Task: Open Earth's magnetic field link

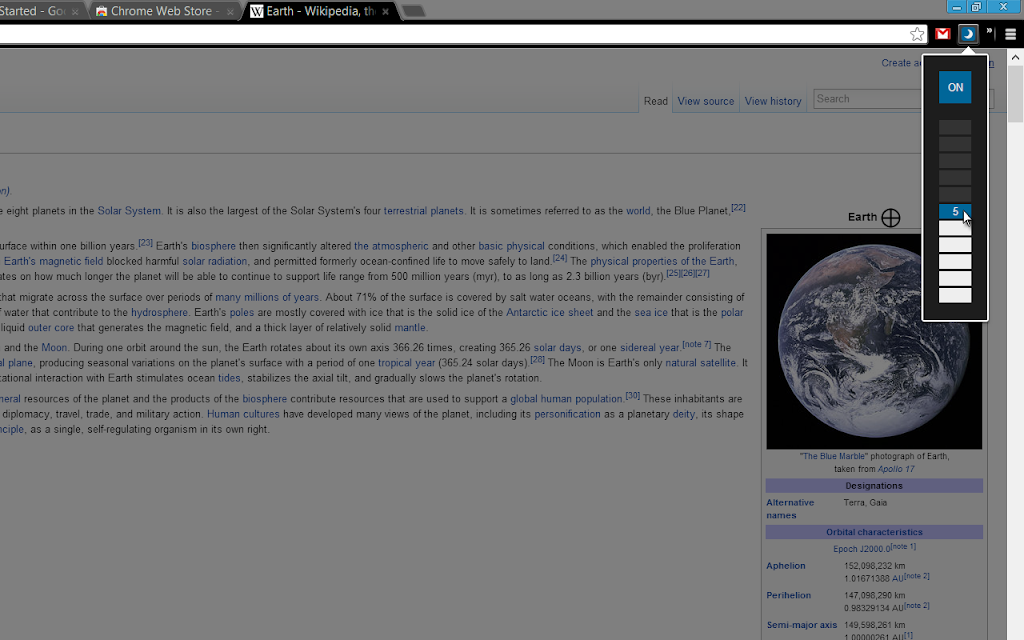Action: coord(54,261)
